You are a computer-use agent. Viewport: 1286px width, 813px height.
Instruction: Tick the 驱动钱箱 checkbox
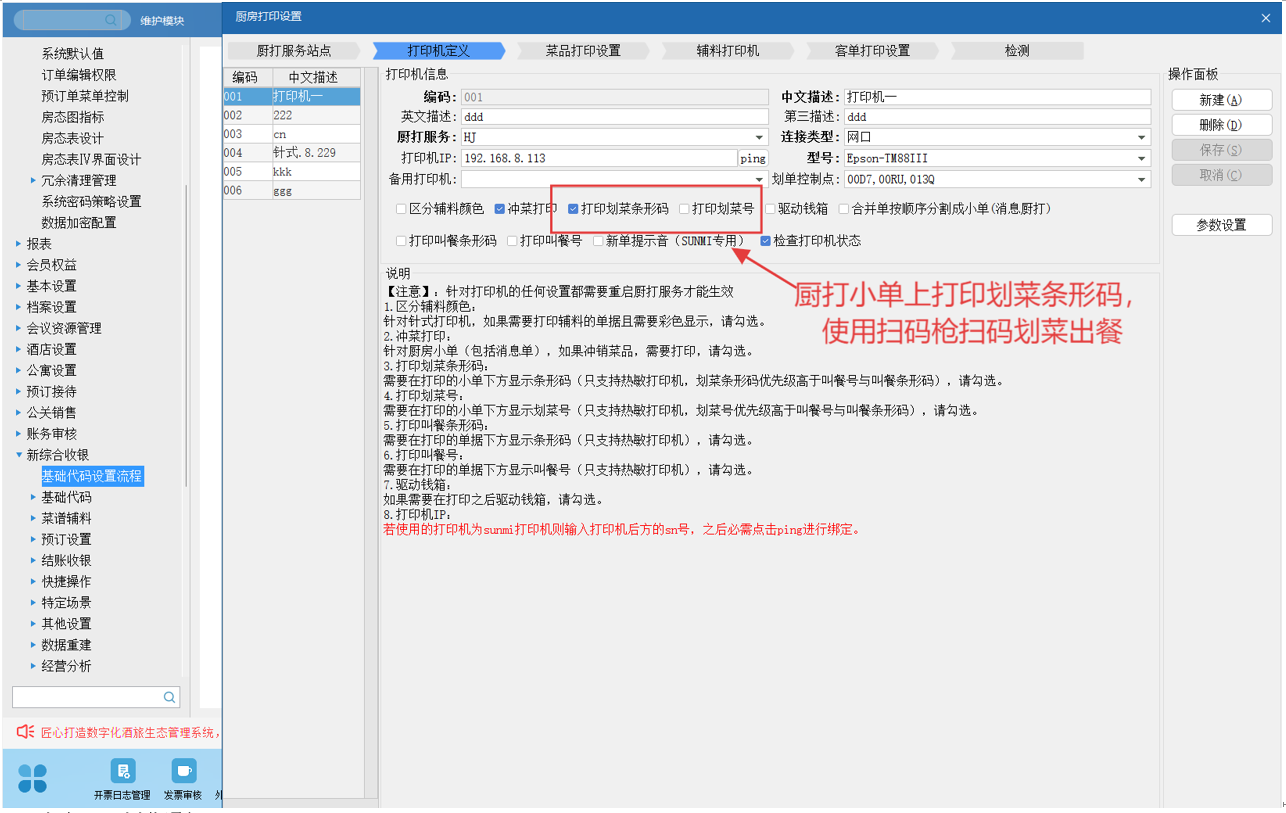(771, 209)
